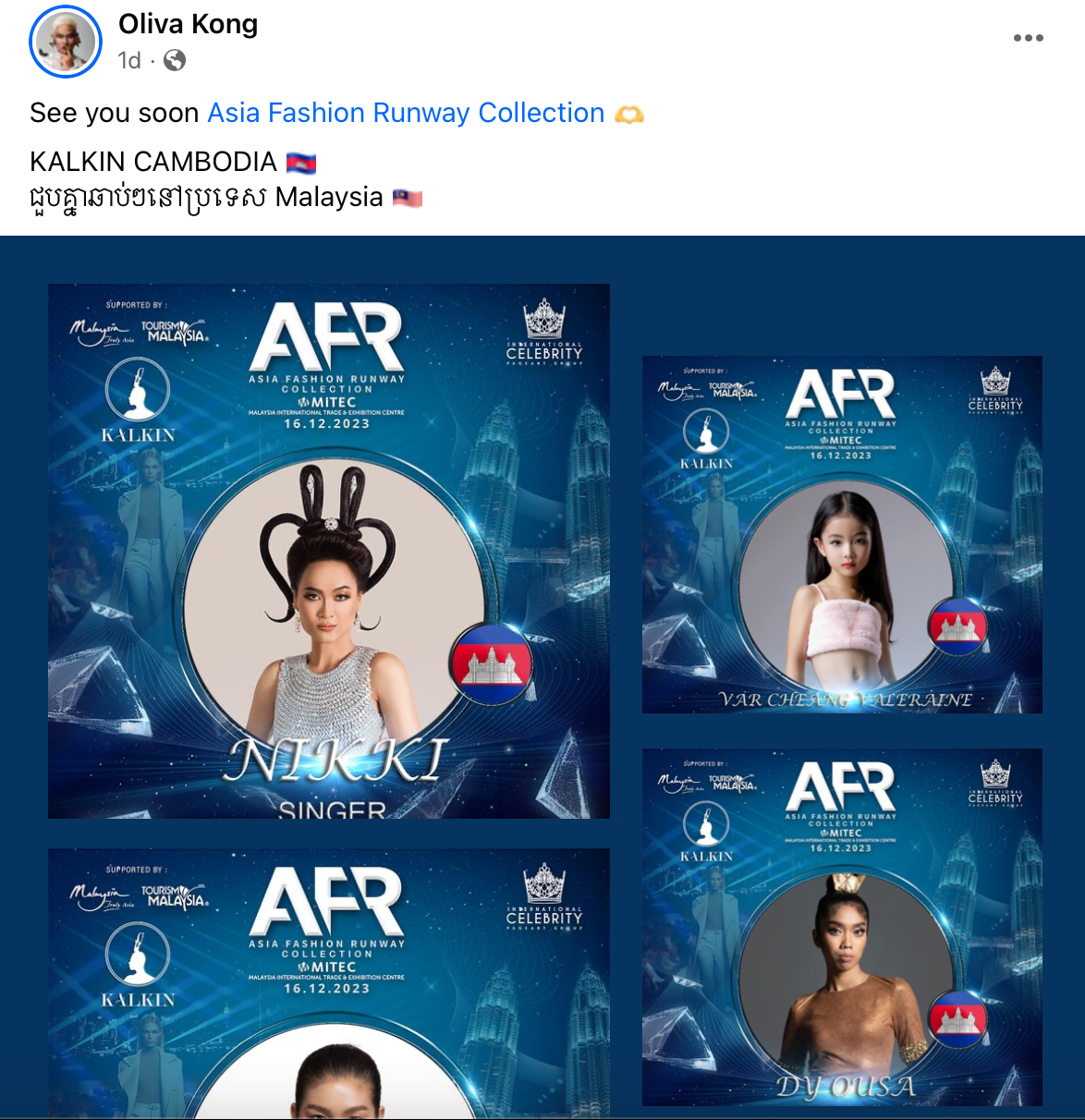
Task: Click the large AFR logo on NIKKI poster
Action: pyautogui.click(x=326, y=337)
